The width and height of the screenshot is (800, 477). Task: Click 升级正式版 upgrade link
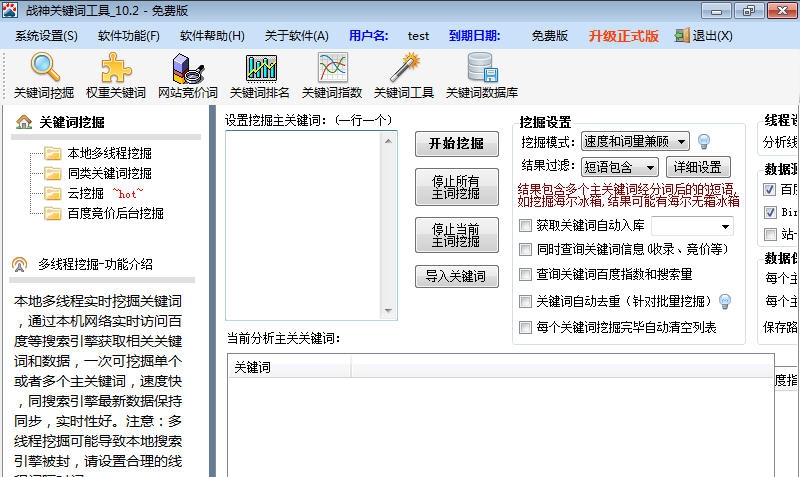623,36
